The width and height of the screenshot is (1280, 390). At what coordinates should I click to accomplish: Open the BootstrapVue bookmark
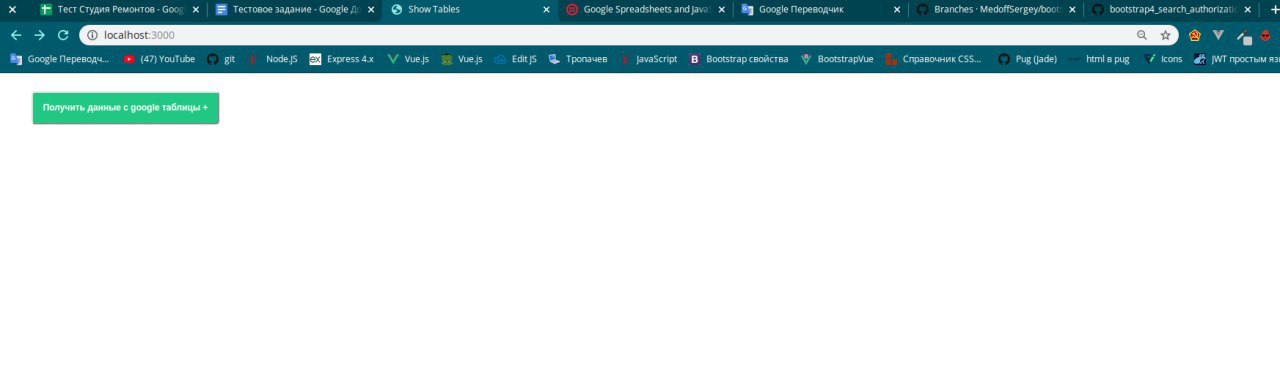836,59
